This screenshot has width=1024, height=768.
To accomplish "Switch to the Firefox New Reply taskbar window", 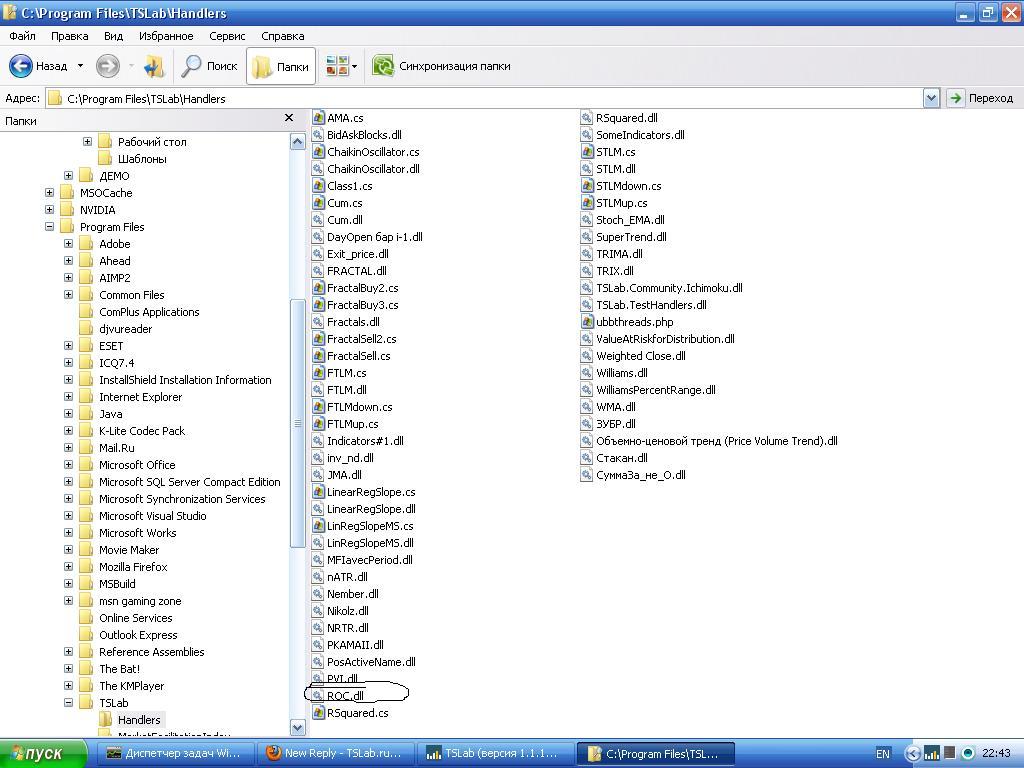I will click(334, 753).
